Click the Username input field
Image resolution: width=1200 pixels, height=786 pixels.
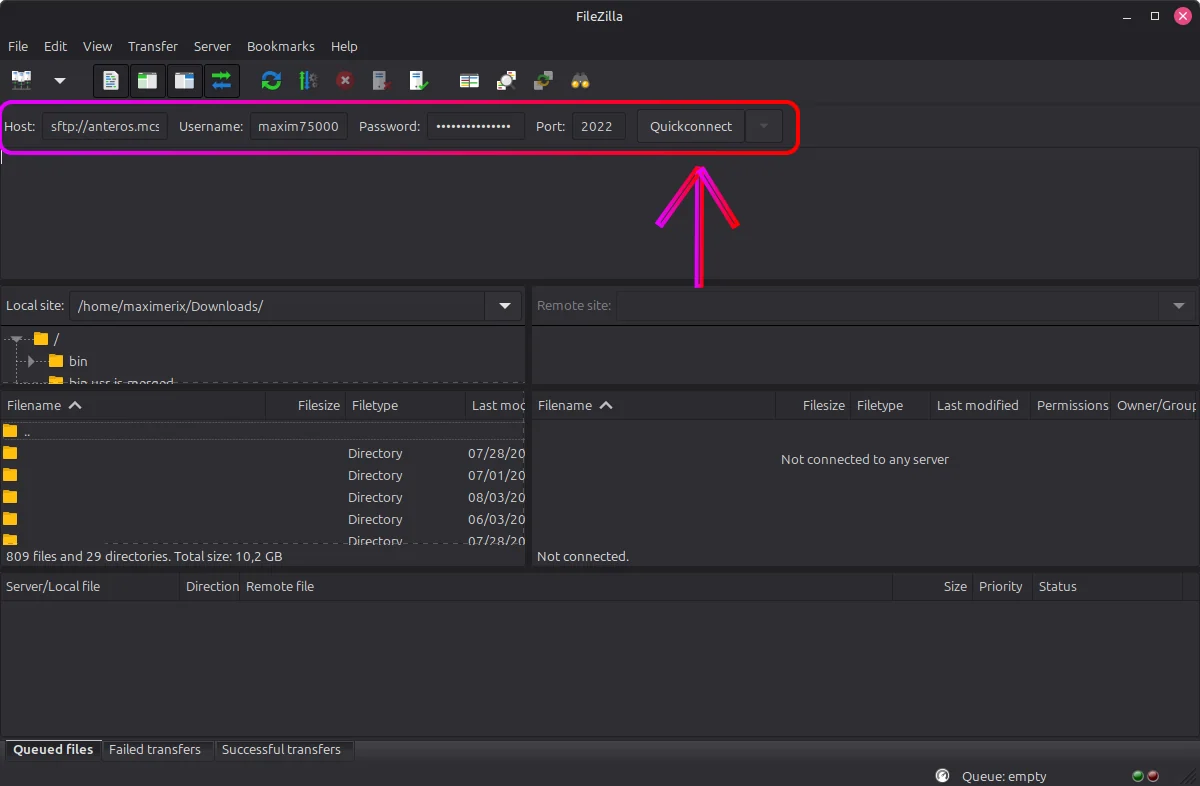click(x=298, y=126)
